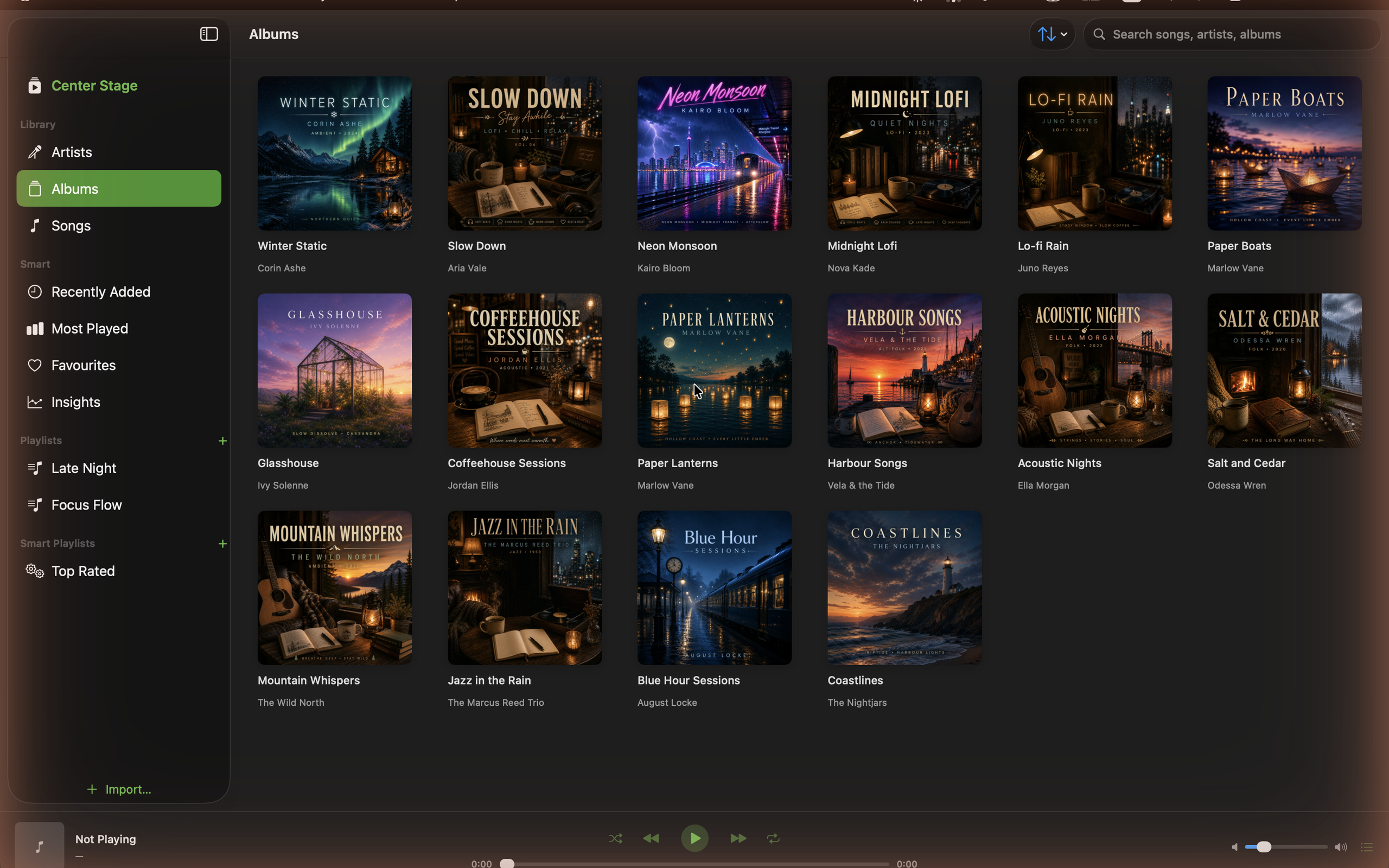Open the Mountain Whispers album cover

[x=335, y=588]
